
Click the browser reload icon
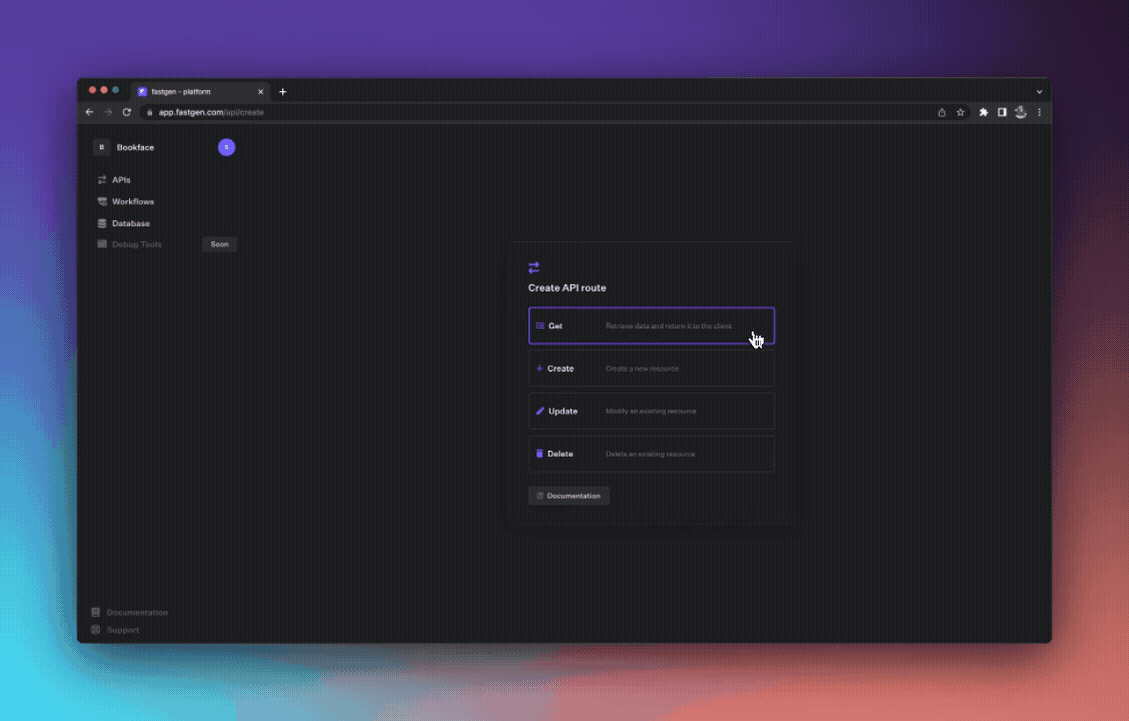(x=127, y=113)
